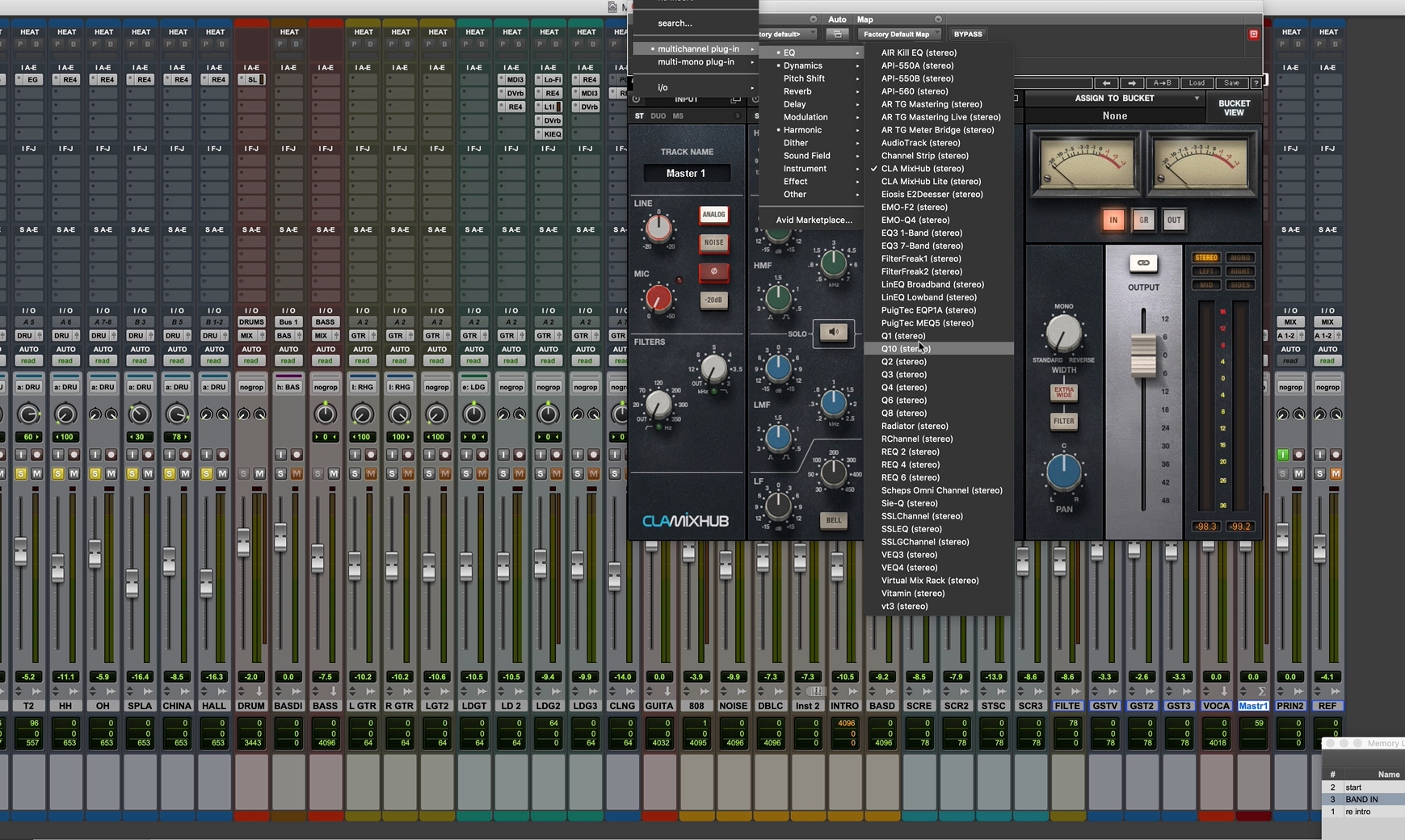The width and height of the screenshot is (1405, 840).
Task: Click search... in the insert menu
Action: (696, 23)
